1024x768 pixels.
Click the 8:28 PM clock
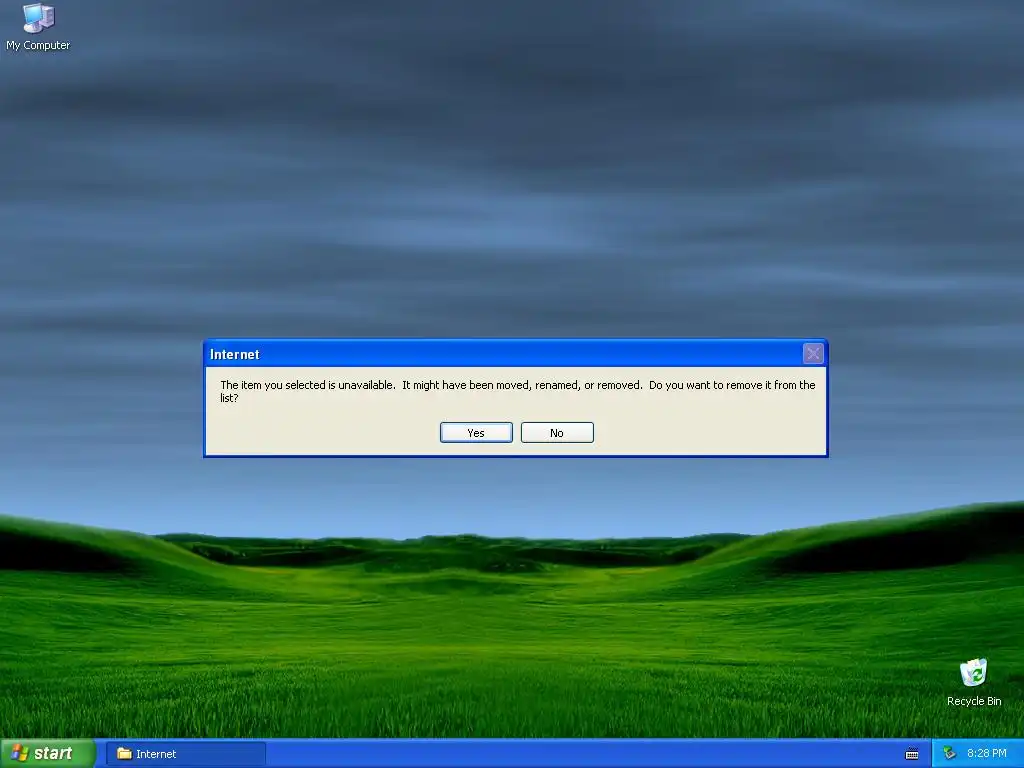[x=986, y=754]
